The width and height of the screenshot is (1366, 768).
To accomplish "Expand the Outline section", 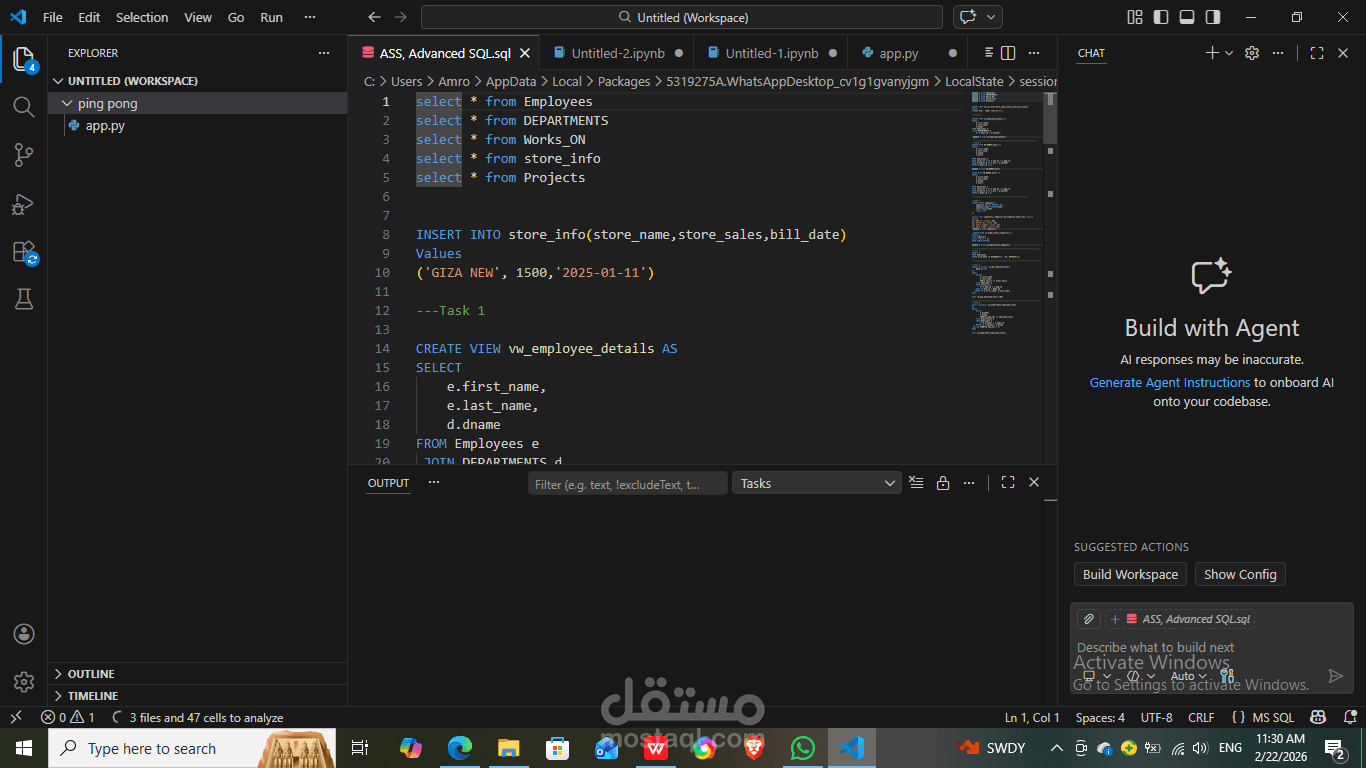I will [197, 673].
